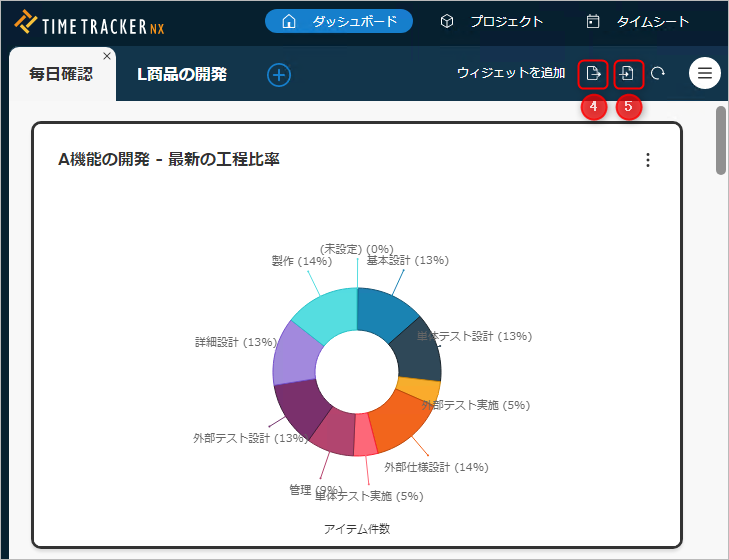
Task: Open the widget three-dot options menu
Action: tap(648, 160)
